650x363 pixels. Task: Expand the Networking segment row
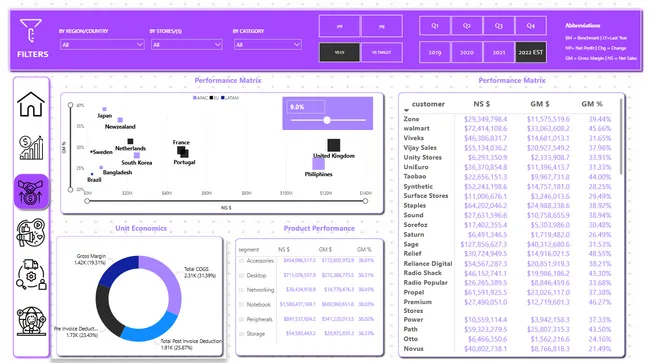point(241,290)
